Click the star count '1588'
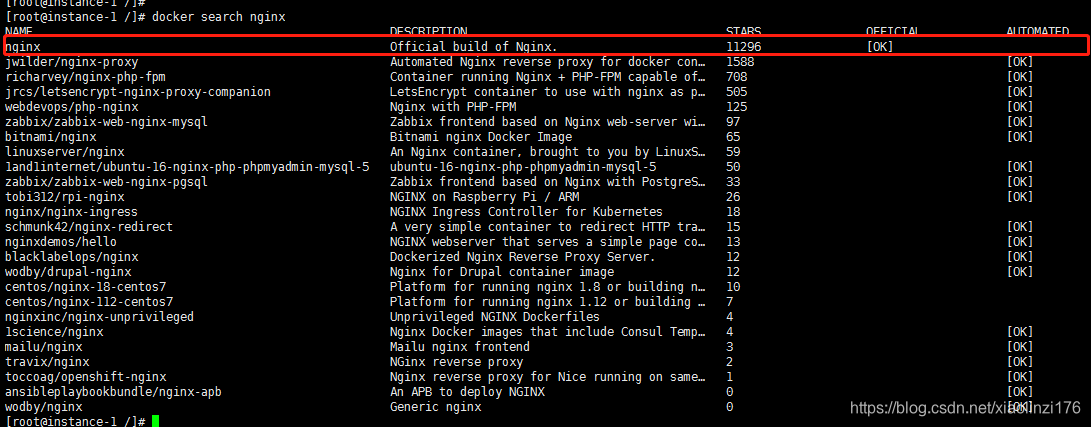The height and width of the screenshot is (427, 1091). click(740, 62)
